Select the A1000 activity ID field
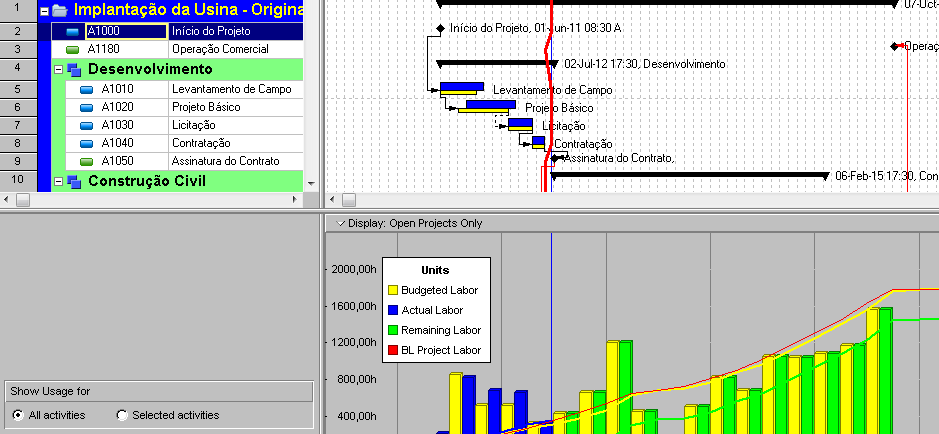Screen dimensions: 939x434 pos(126,31)
